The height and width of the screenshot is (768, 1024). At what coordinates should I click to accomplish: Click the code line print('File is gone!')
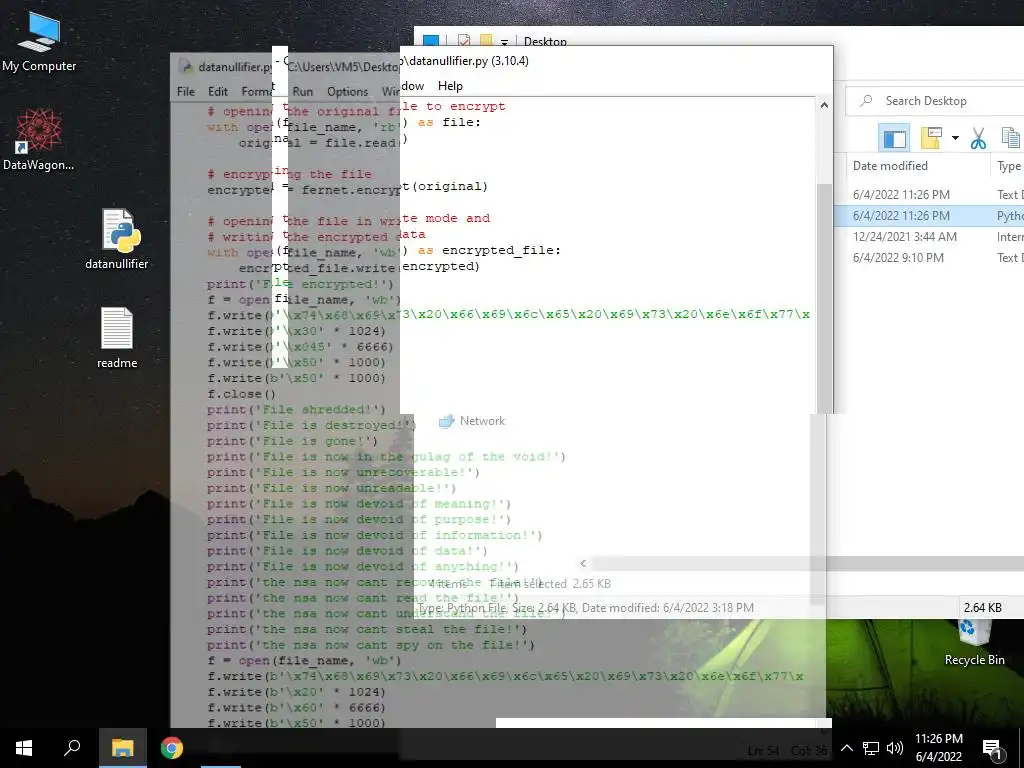click(292, 441)
